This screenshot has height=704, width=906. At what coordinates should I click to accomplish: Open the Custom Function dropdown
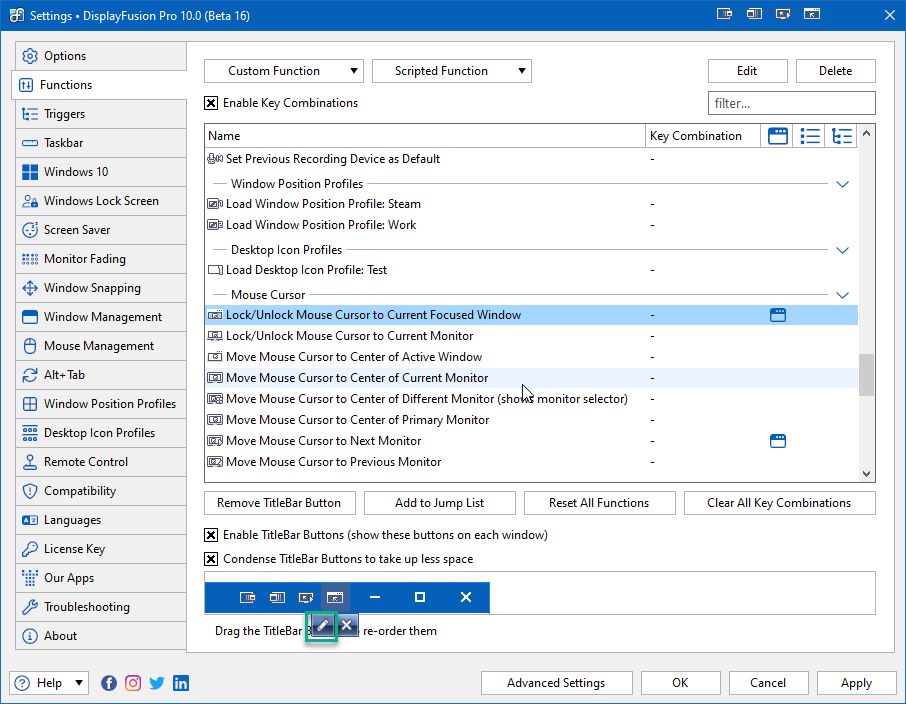[x=284, y=71]
